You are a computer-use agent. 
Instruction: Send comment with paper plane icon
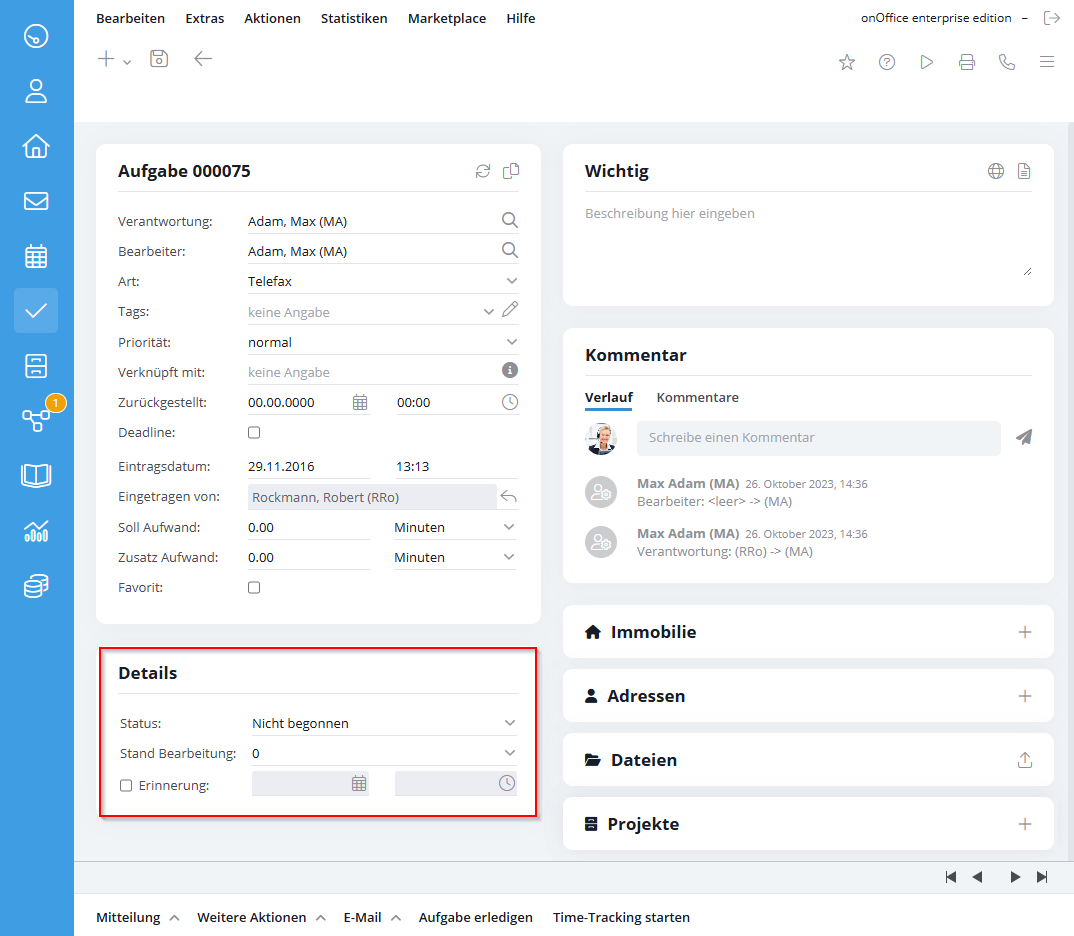point(1023,438)
